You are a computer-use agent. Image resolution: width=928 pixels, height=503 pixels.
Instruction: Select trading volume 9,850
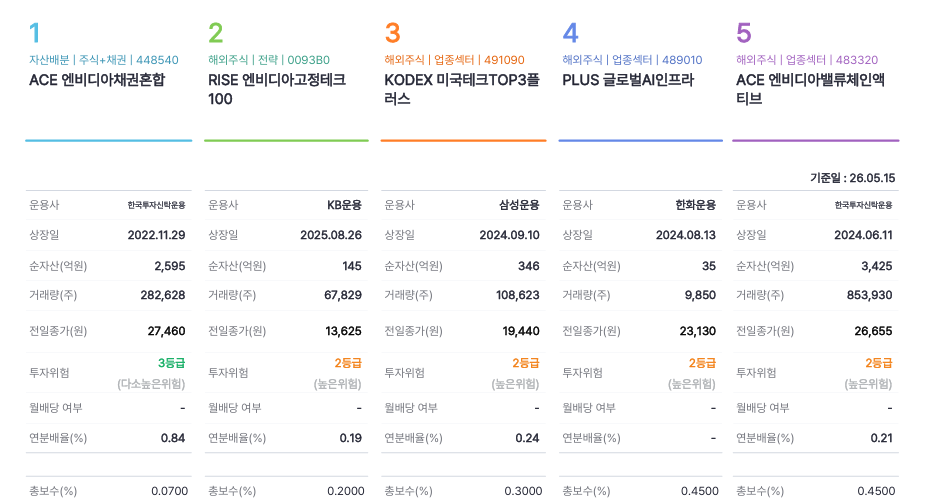click(x=700, y=295)
